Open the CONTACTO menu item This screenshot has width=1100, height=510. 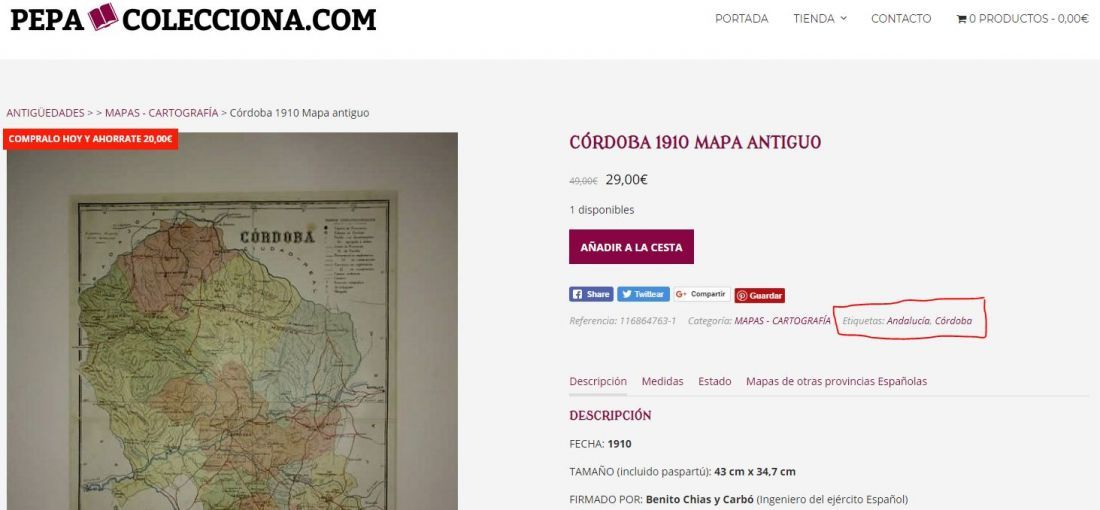pos(901,19)
